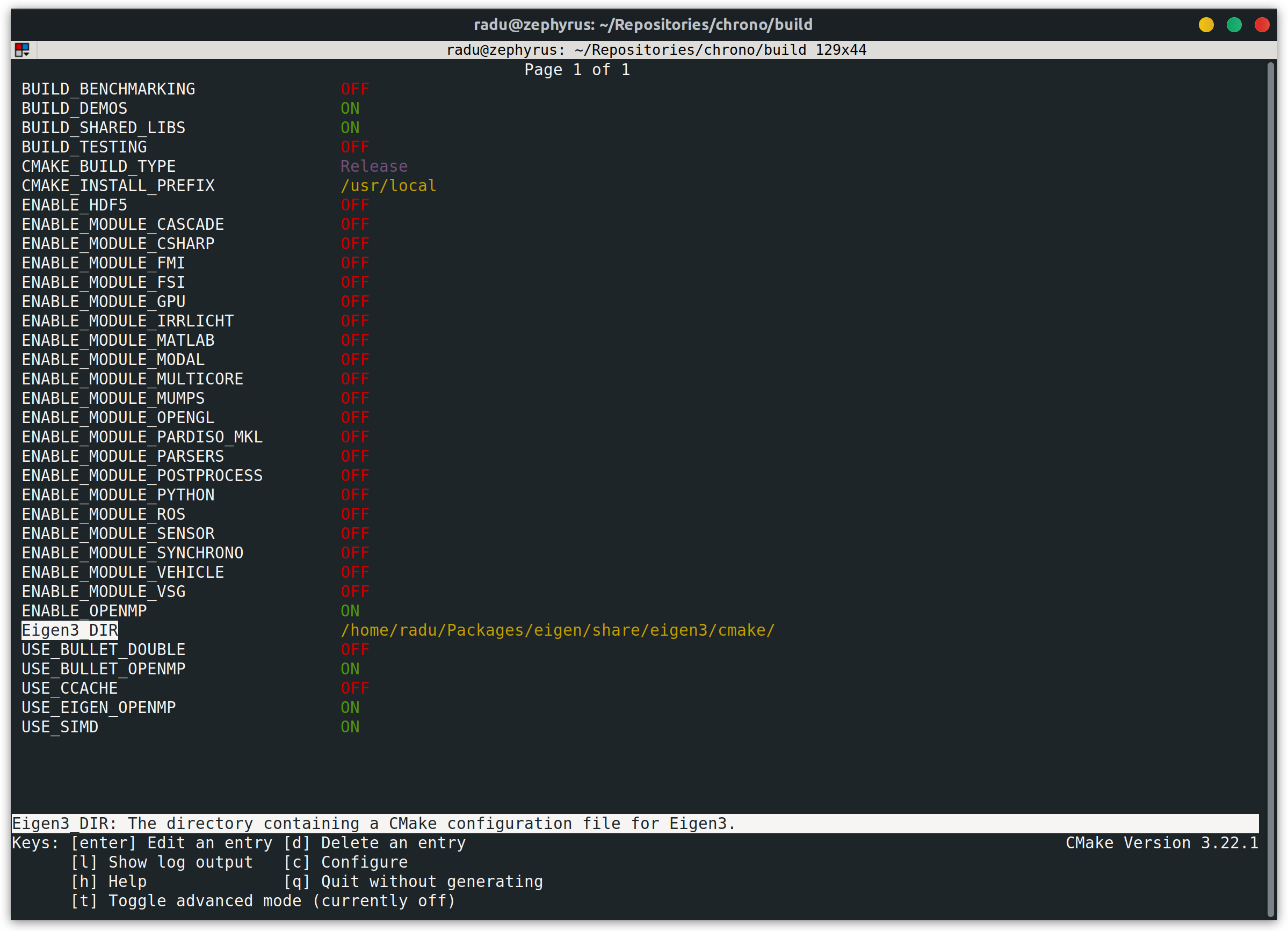
Task: Click the terminal vertical scrollbar
Action: 1271,488
